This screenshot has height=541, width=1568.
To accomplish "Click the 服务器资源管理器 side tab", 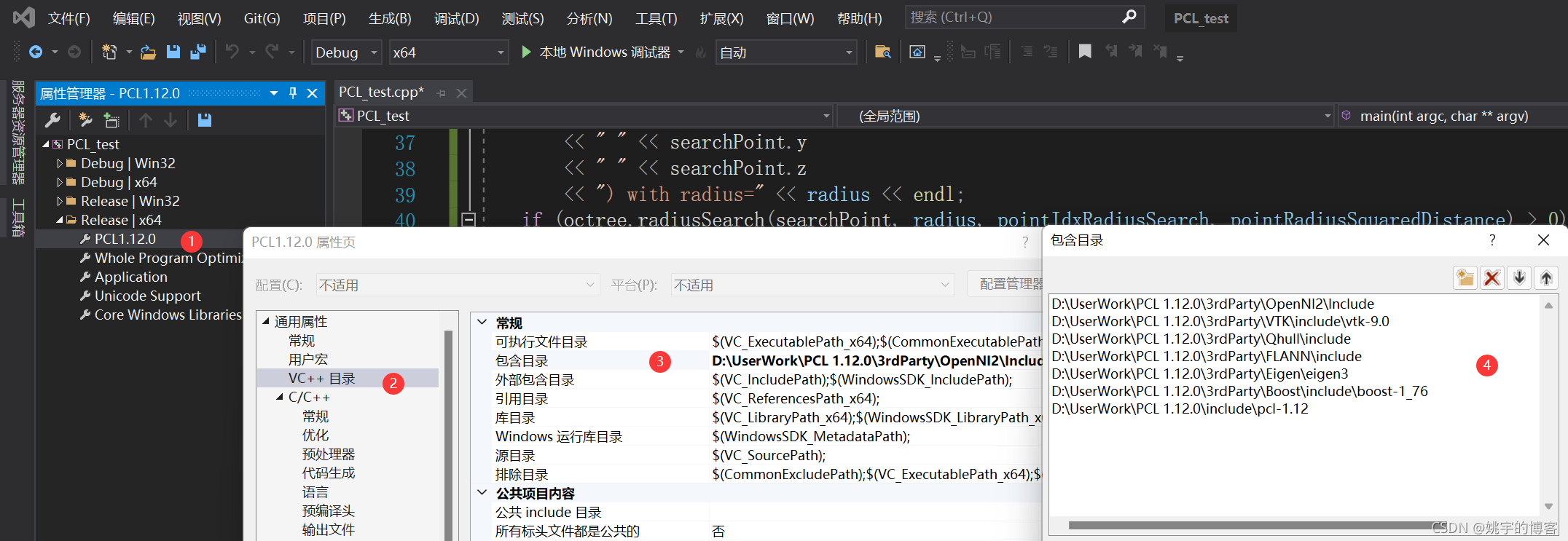I will [18, 133].
